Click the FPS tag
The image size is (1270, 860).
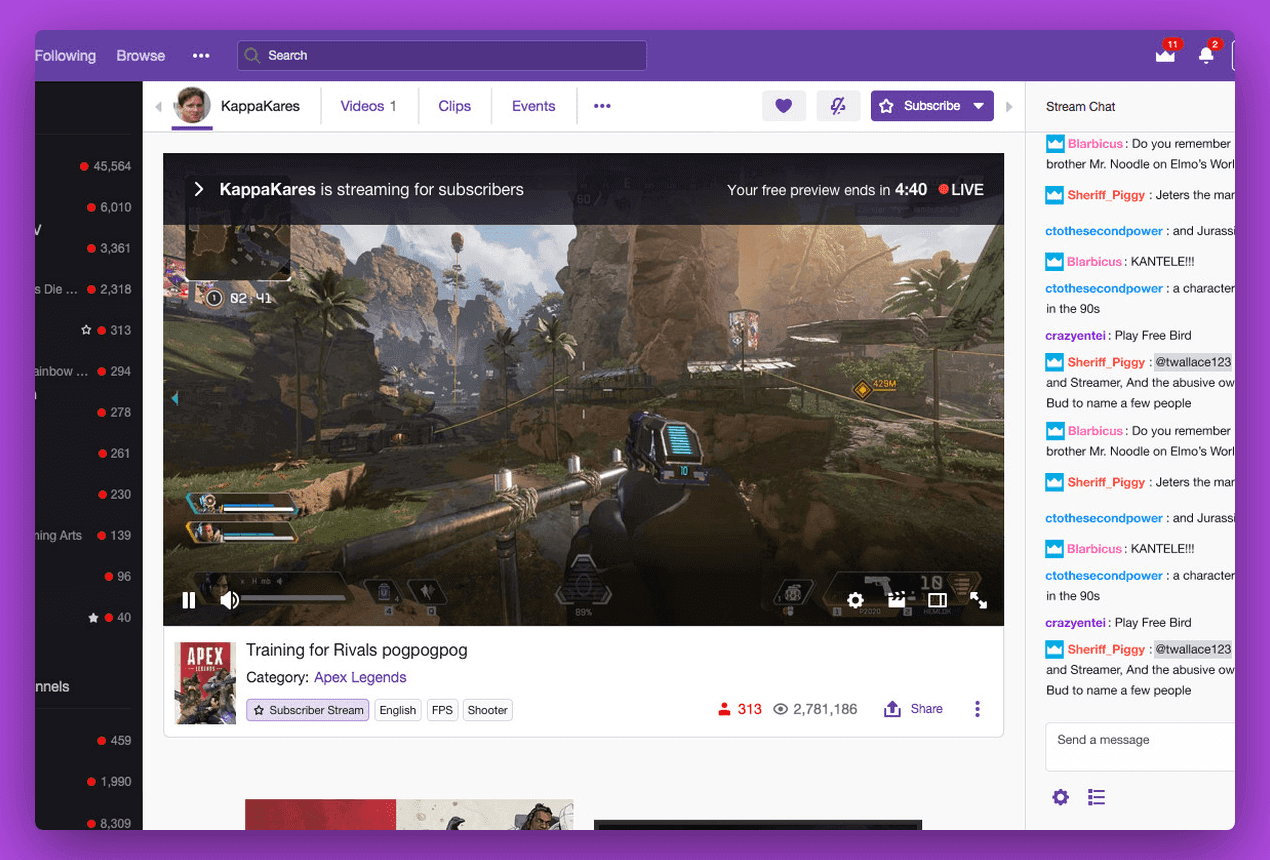tap(443, 710)
